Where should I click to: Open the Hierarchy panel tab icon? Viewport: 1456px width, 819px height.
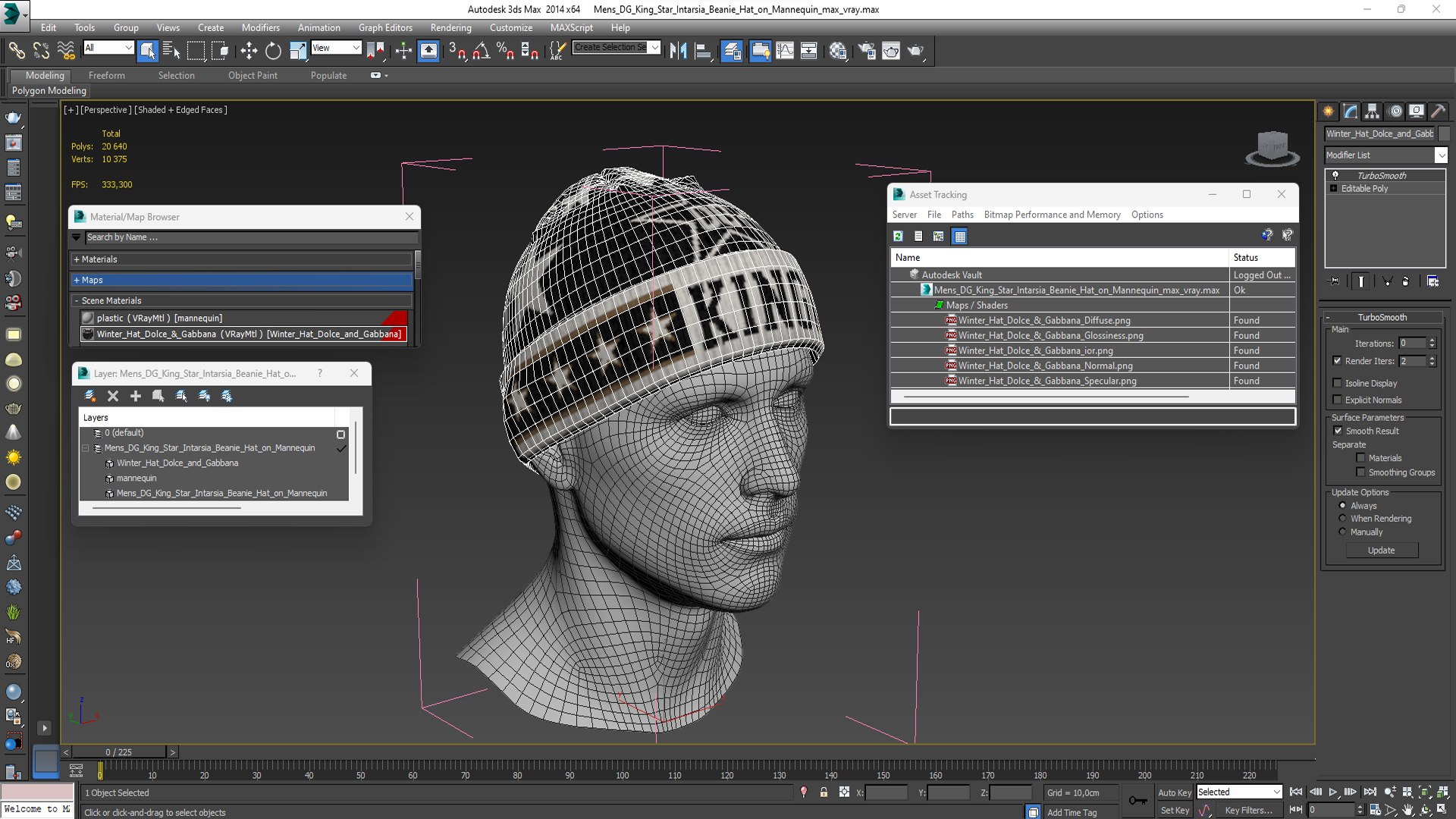(x=1373, y=111)
